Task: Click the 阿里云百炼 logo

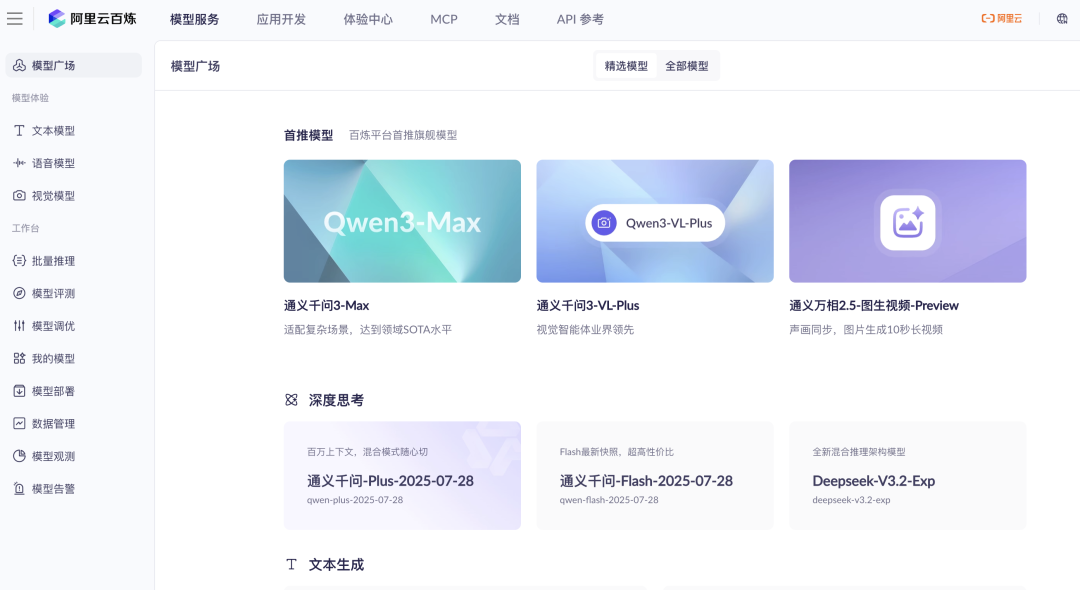Action: pos(92,19)
